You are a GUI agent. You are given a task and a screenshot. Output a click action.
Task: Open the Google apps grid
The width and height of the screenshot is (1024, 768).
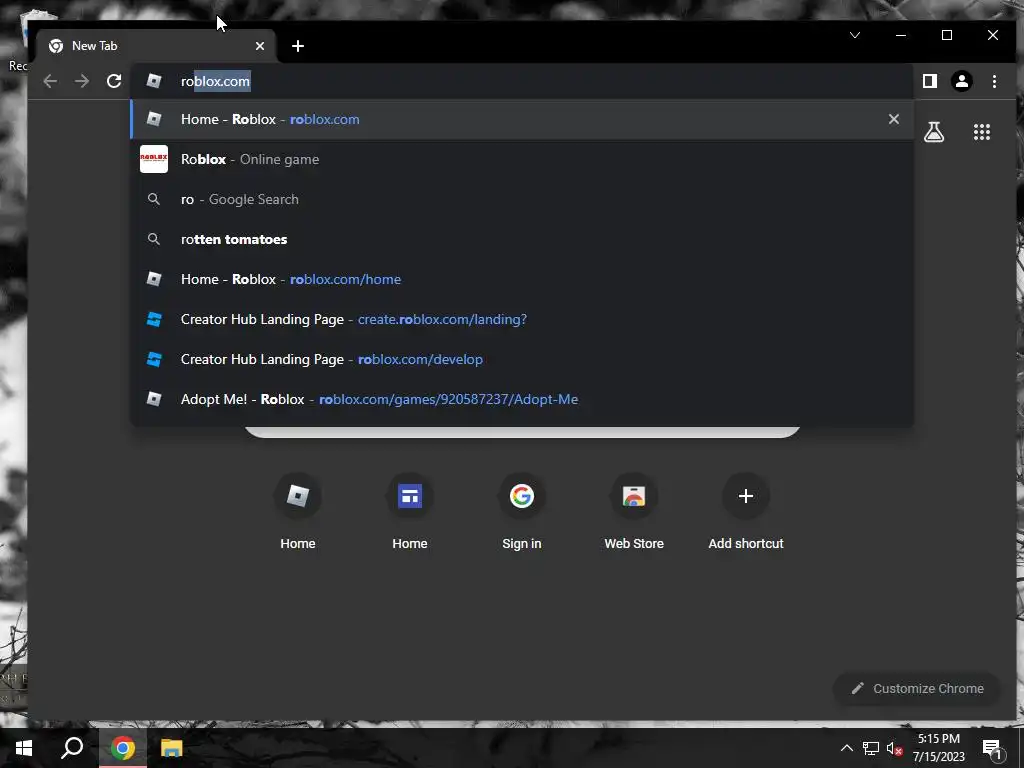tap(982, 132)
